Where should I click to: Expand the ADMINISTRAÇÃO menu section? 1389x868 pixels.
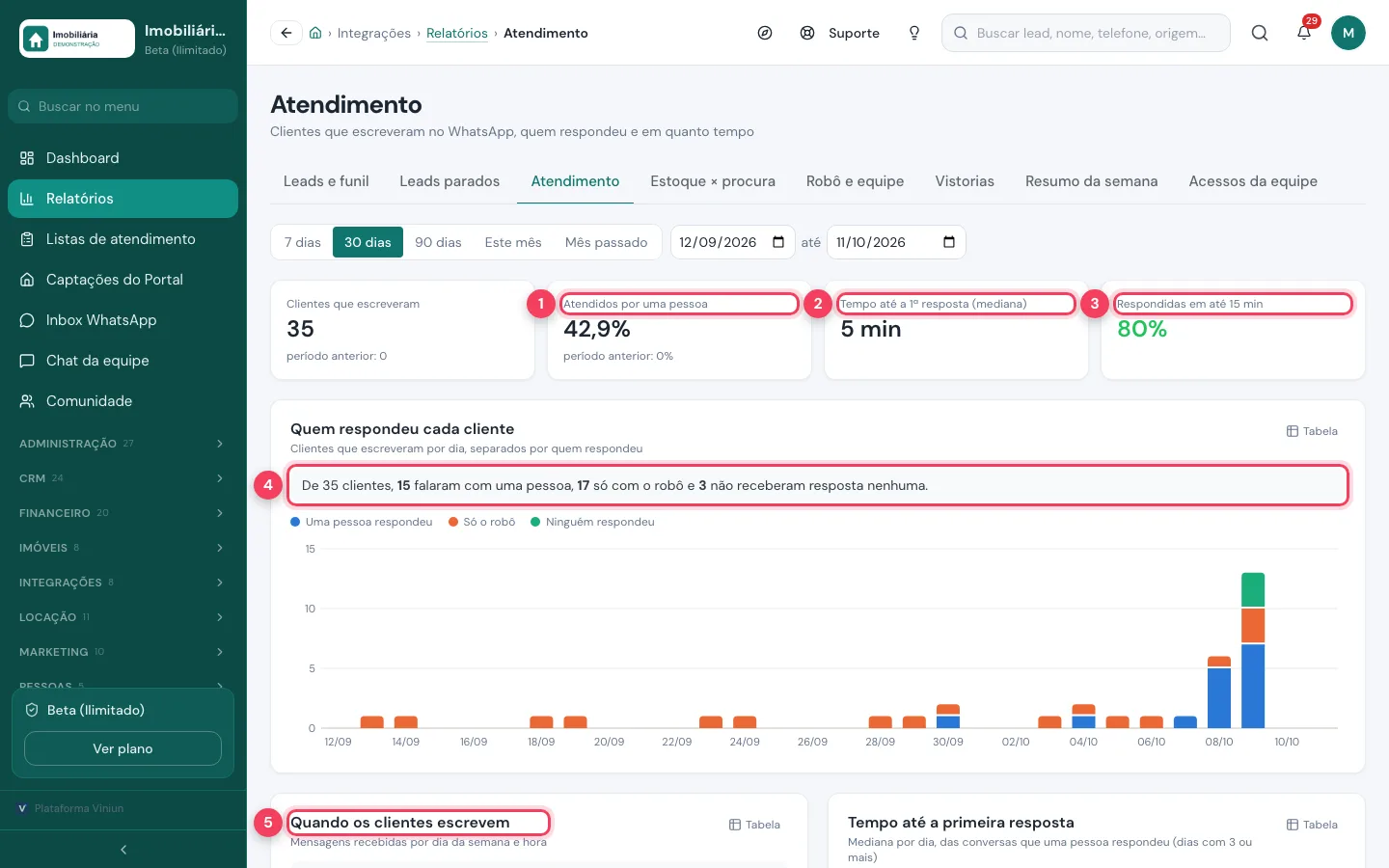click(123, 444)
